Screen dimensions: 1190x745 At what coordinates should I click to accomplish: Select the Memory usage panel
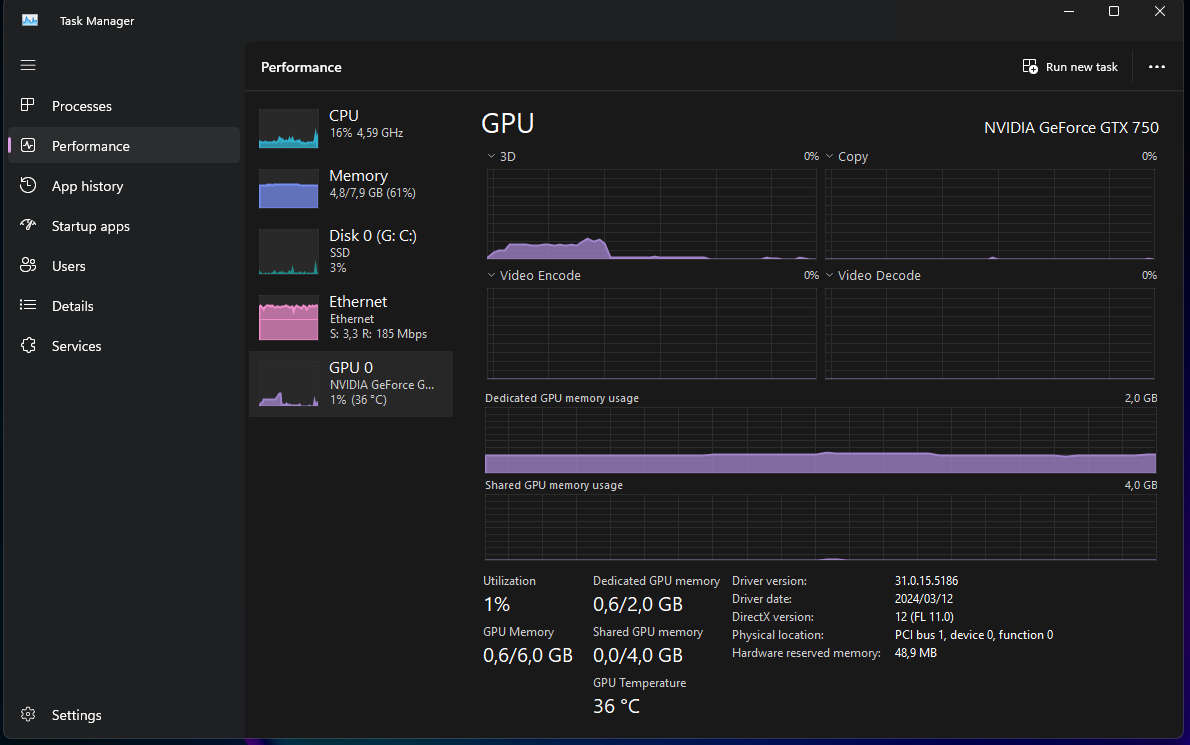tap(350, 188)
